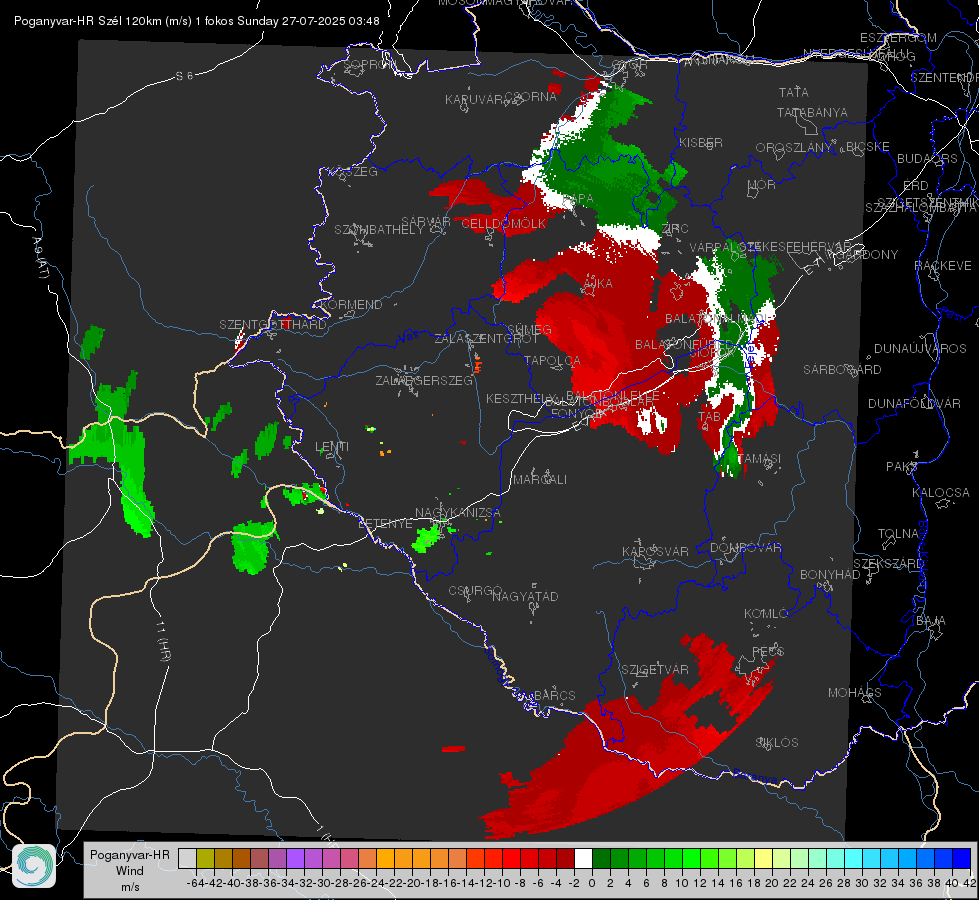This screenshot has height=900, width=979.
Task: Click the ZIRC city label
Action: 675,229
